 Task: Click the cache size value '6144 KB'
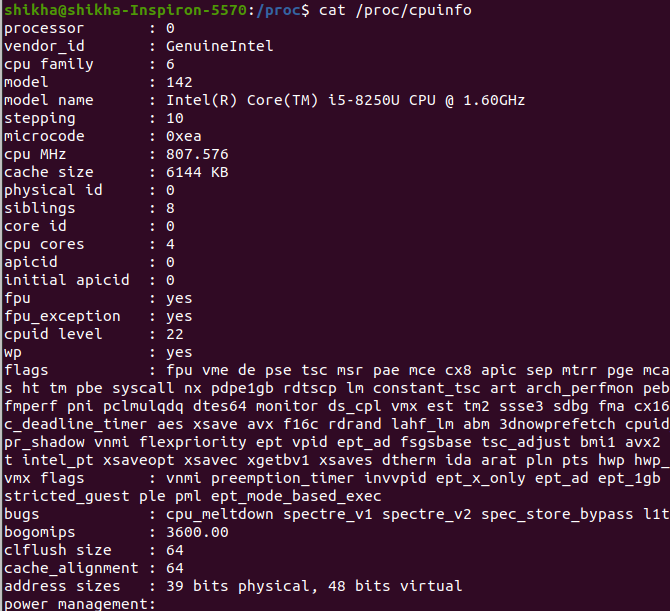pos(197,172)
